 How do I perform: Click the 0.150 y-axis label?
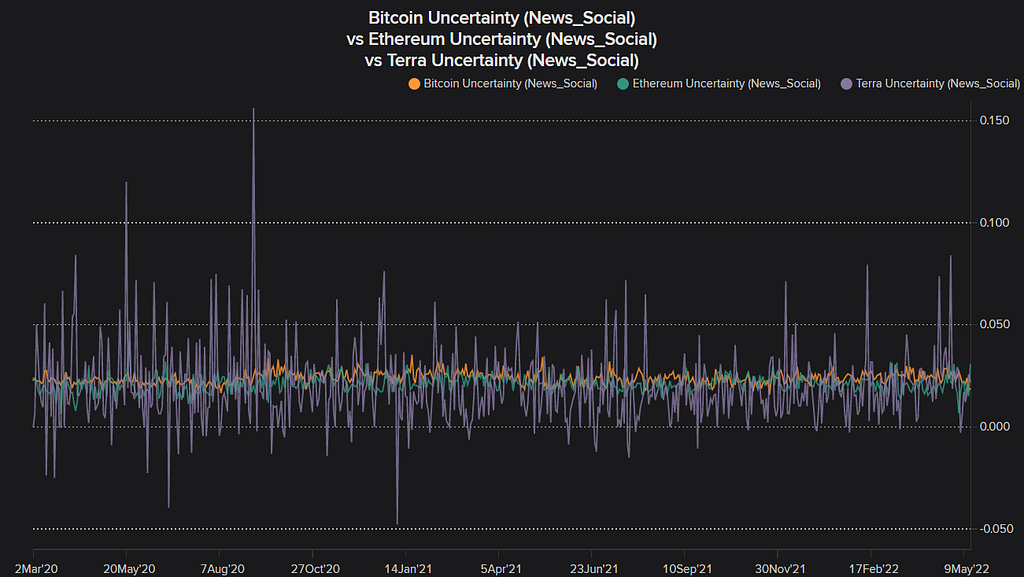(994, 120)
